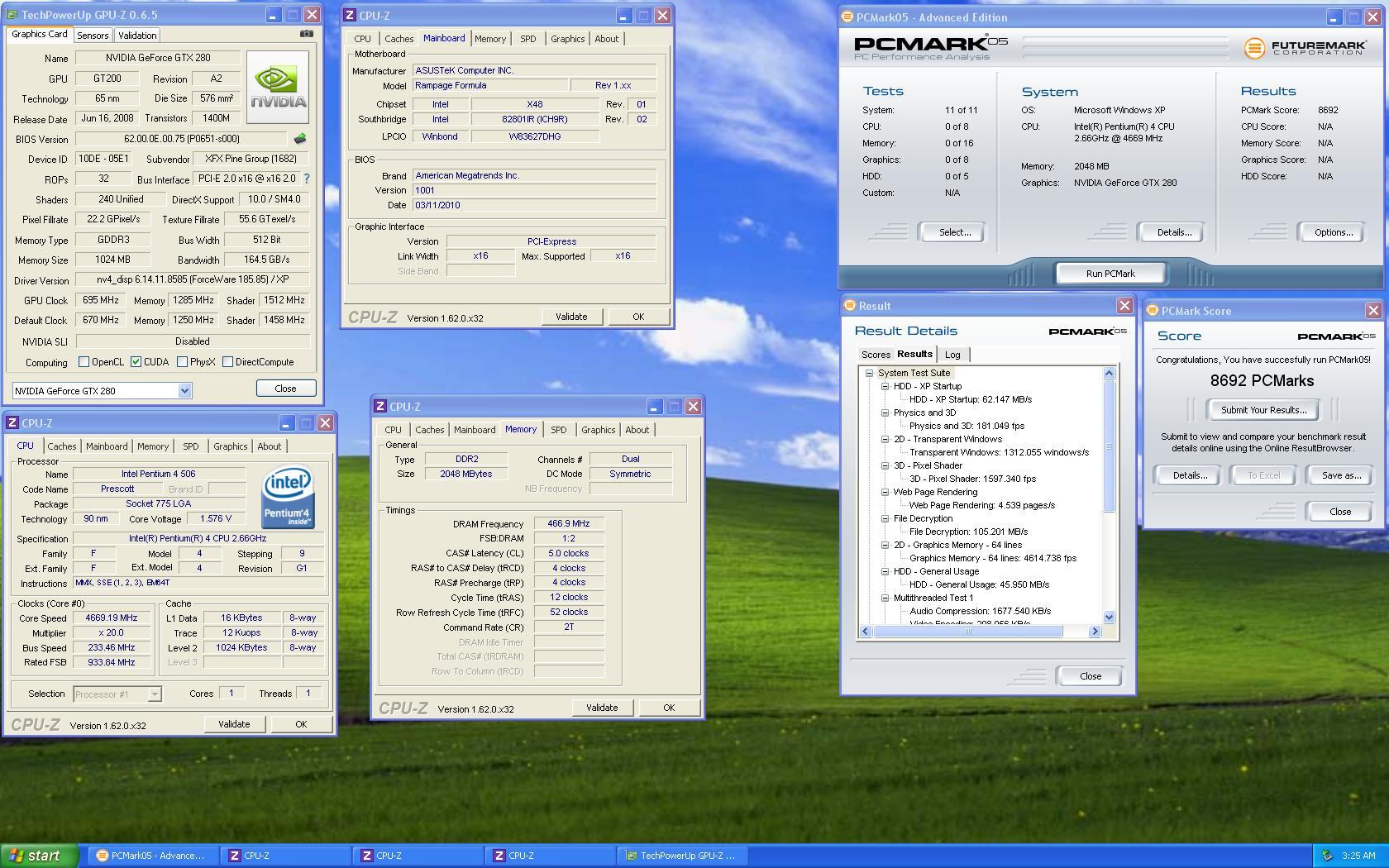Click the system tray icon near the clock
The height and width of the screenshot is (868, 1389).
1328,856
